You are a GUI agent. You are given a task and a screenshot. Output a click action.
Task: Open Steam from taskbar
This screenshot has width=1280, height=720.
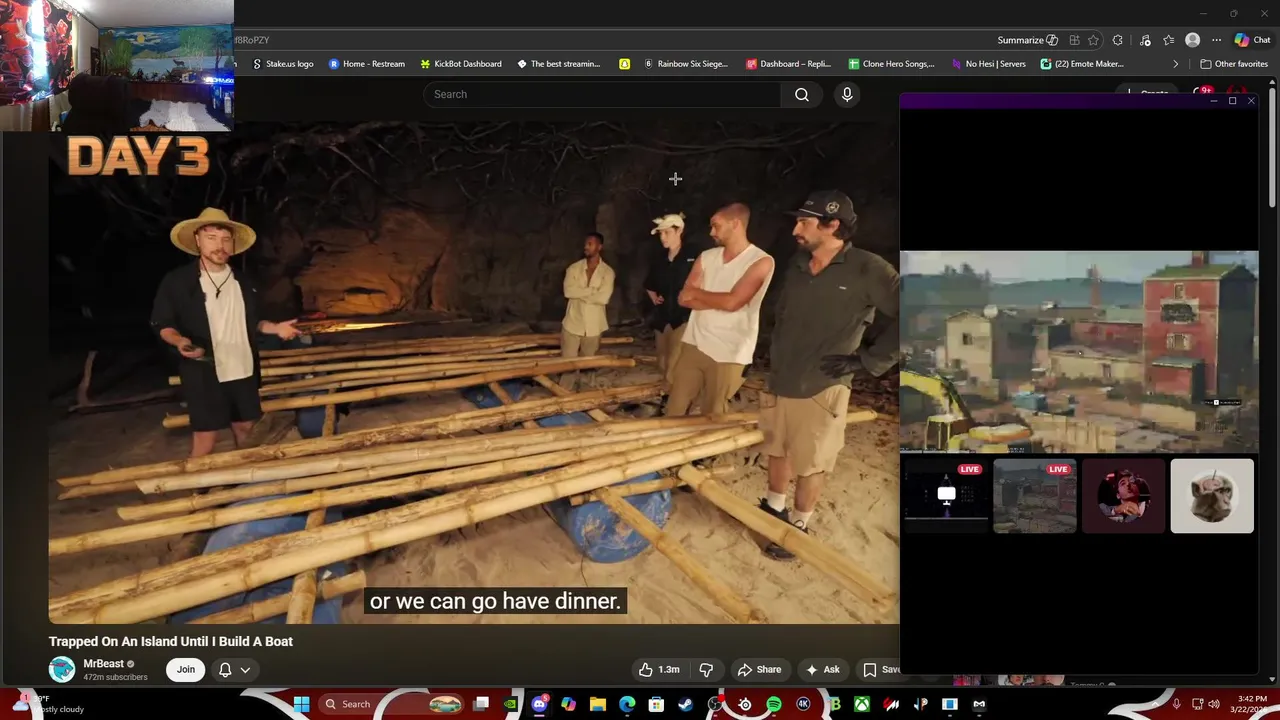tap(685, 704)
